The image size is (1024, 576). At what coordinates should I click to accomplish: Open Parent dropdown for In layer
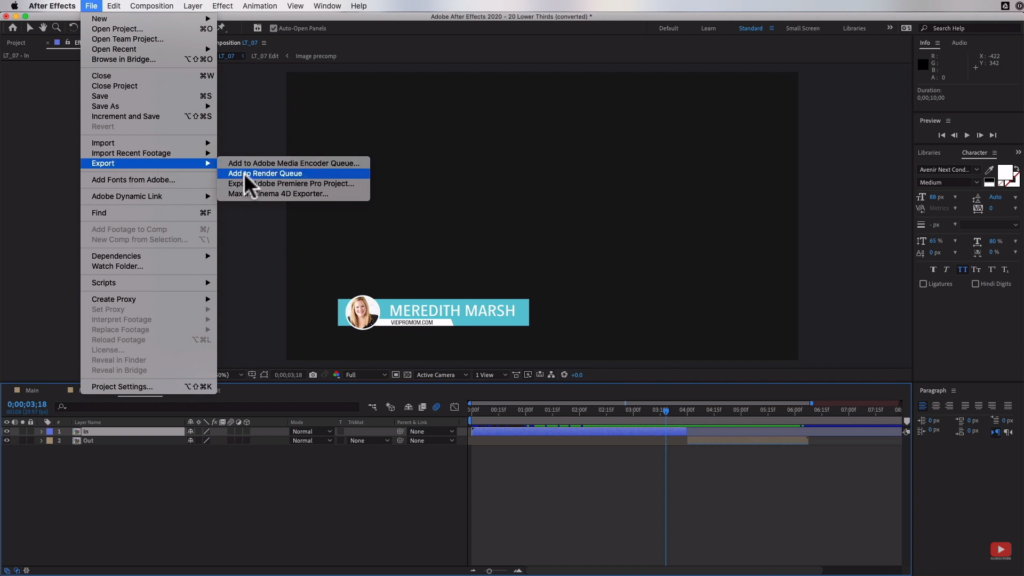click(431, 432)
